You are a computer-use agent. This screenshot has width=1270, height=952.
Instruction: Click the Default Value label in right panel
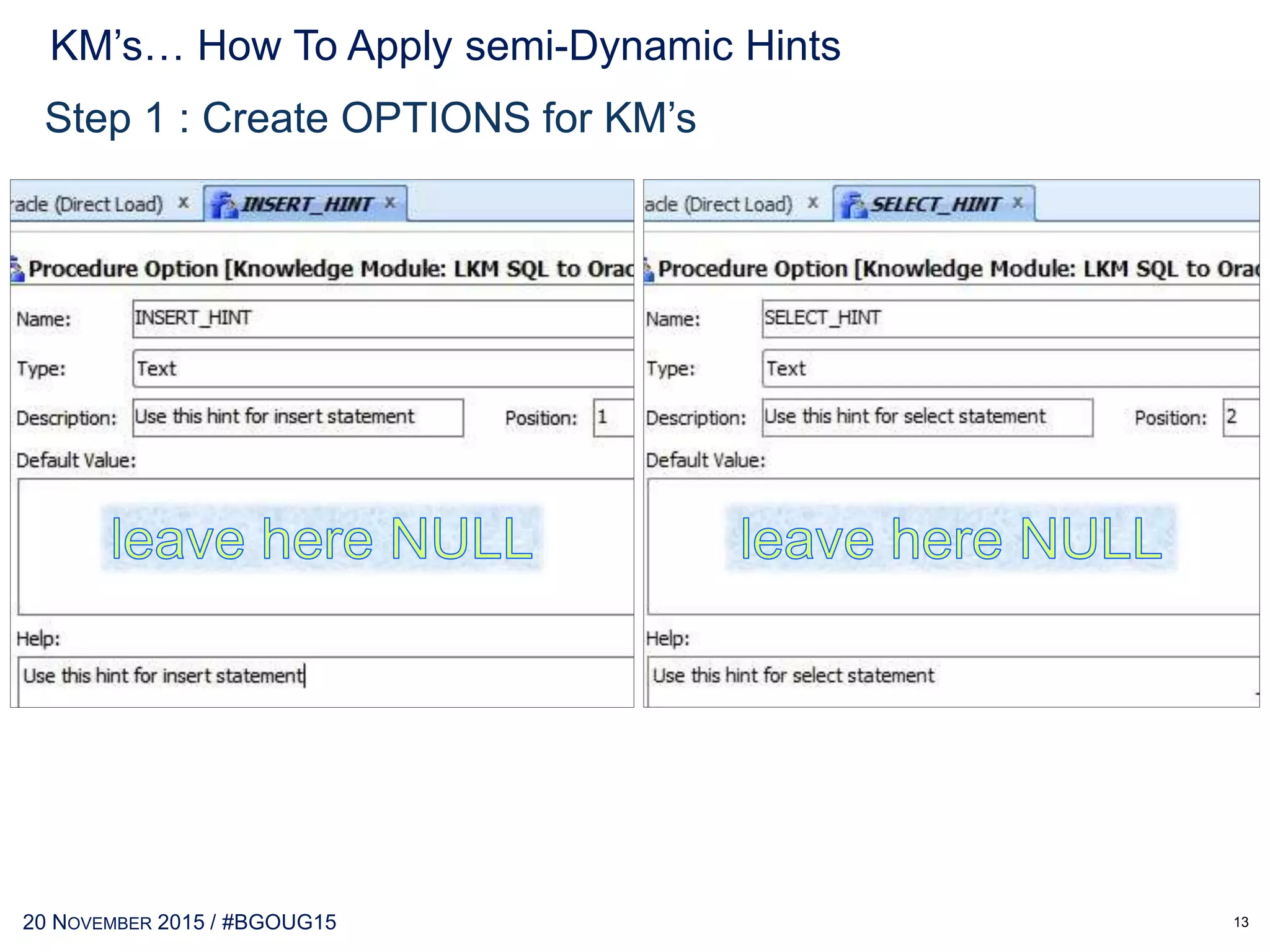pyautogui.click(x=705, y=461)
